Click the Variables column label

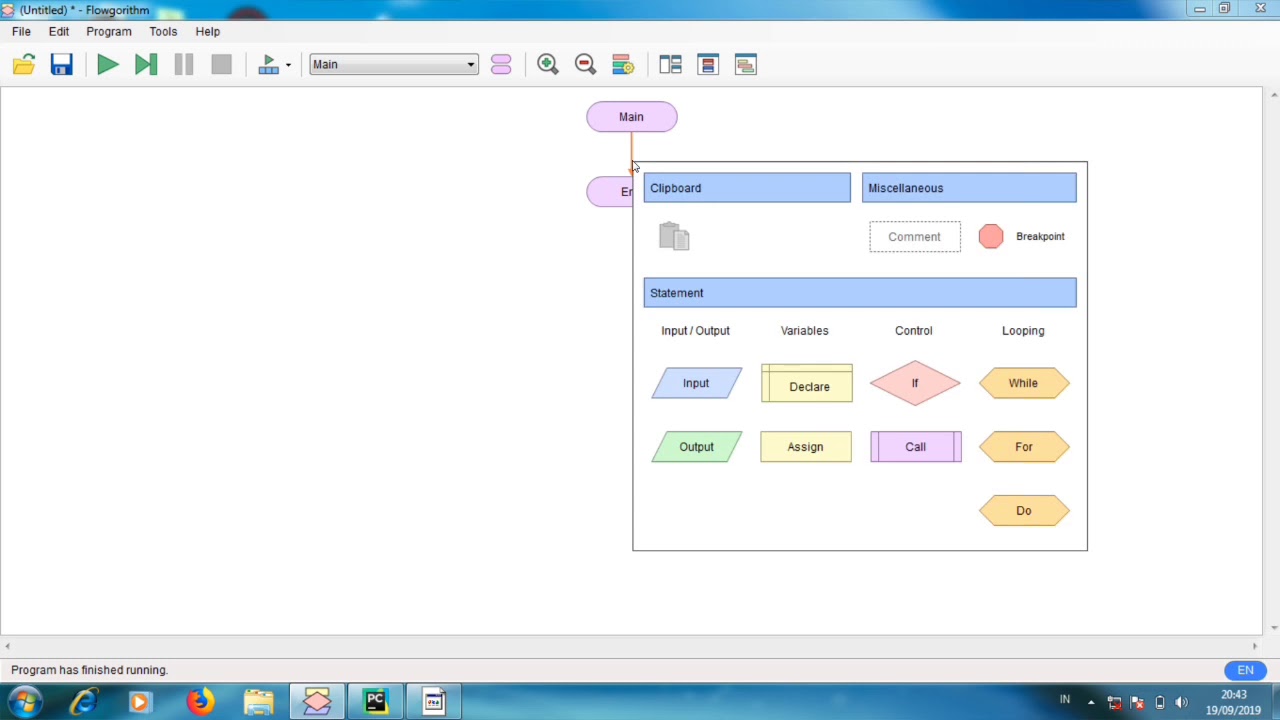pos(805,331)
